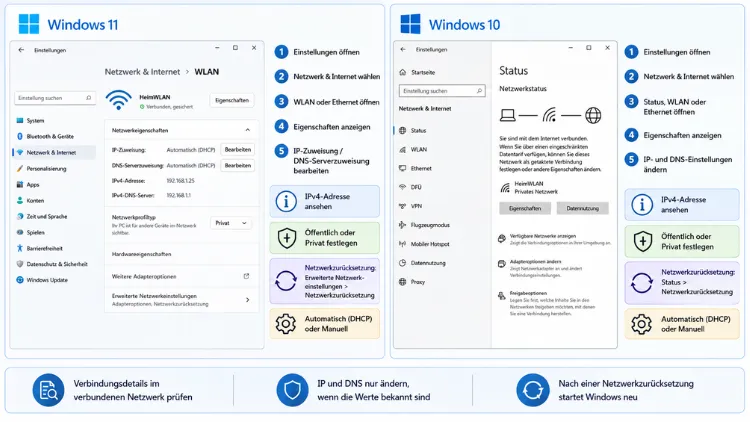The image size is (750, 422).
Task: Click the Status page title in Windows 10
Action: tap(514, 71)
